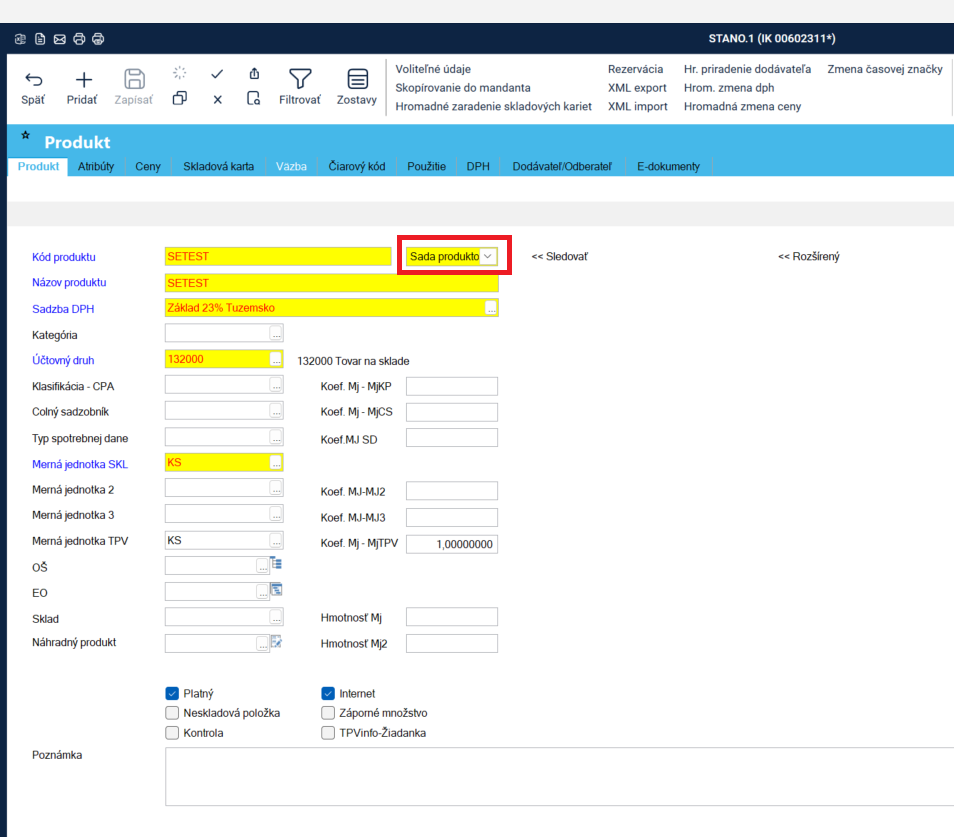Open the Filtrovať funnel filter
This screenshot has height=837, width=954.
click(300, 79)
